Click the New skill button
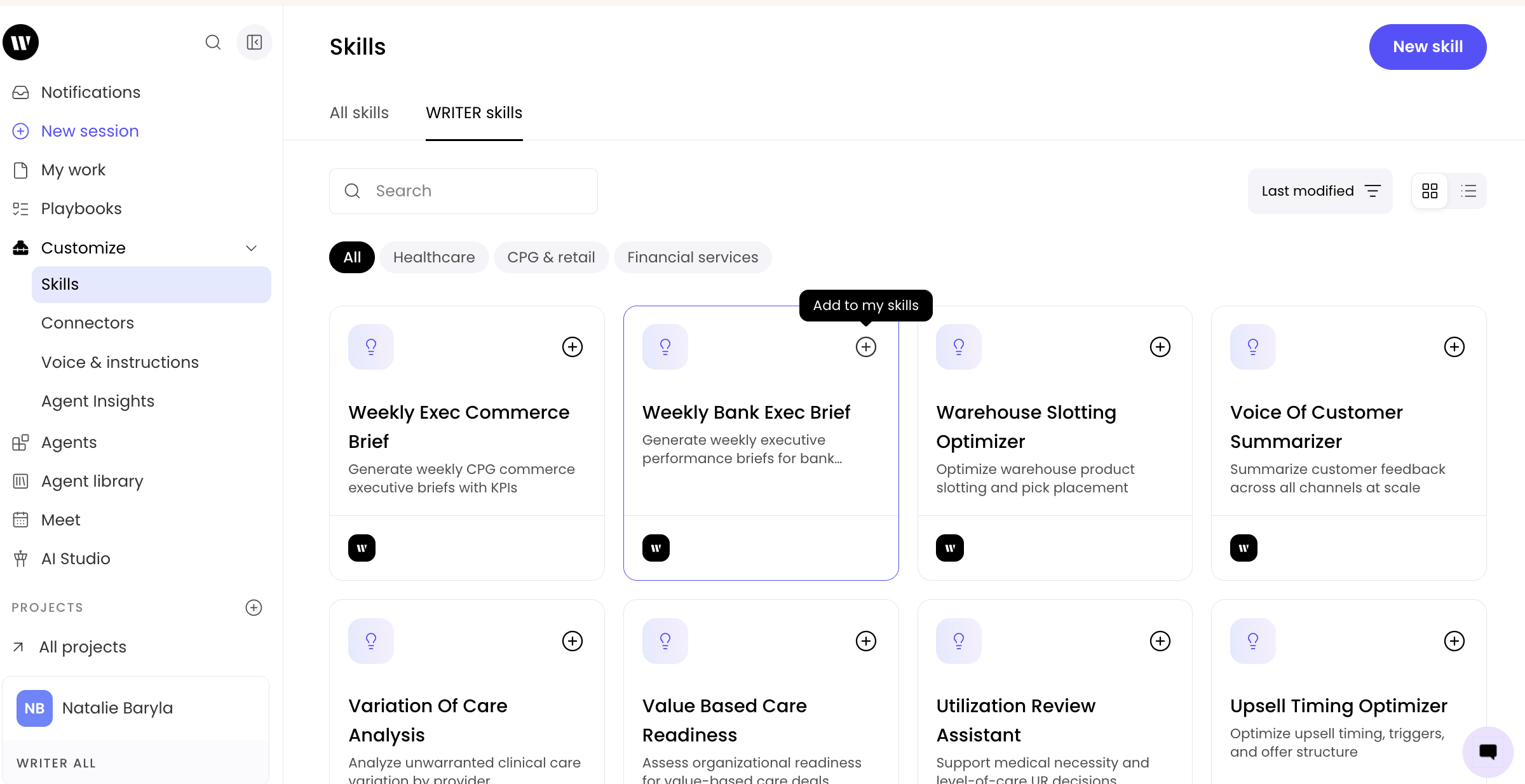The image size is (1525, 784). pyautogui.click(x=1427, y=47)
